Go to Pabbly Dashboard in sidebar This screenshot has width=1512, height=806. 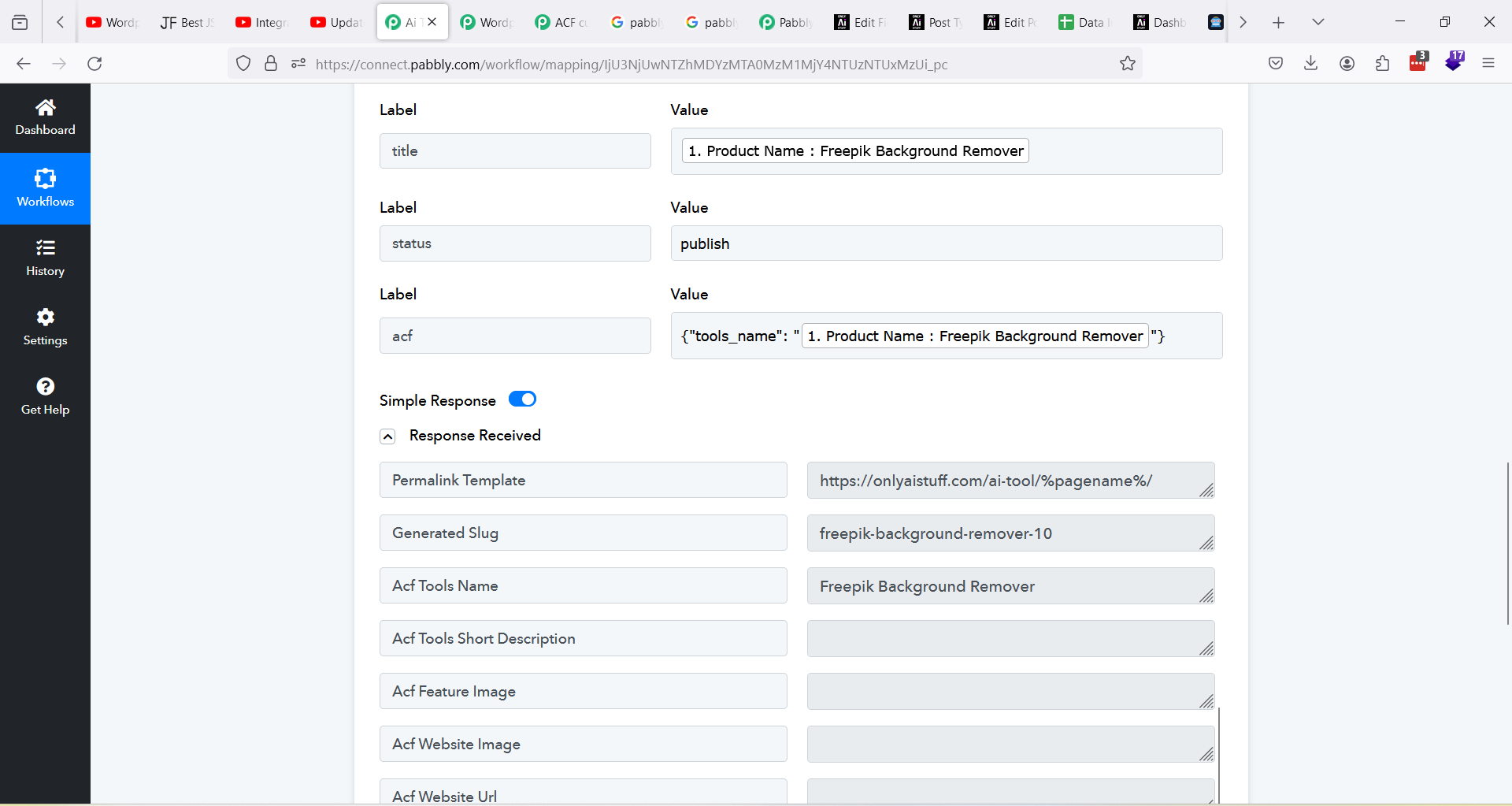tap(45, 117)
